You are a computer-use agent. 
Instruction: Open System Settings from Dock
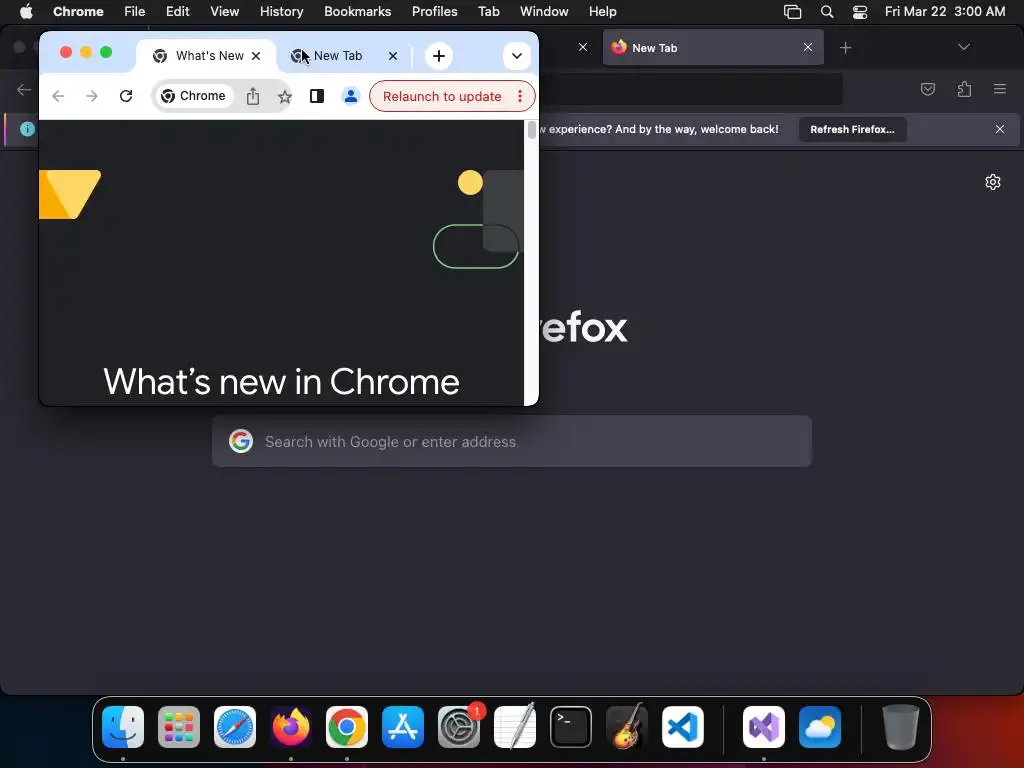point(459,727)
